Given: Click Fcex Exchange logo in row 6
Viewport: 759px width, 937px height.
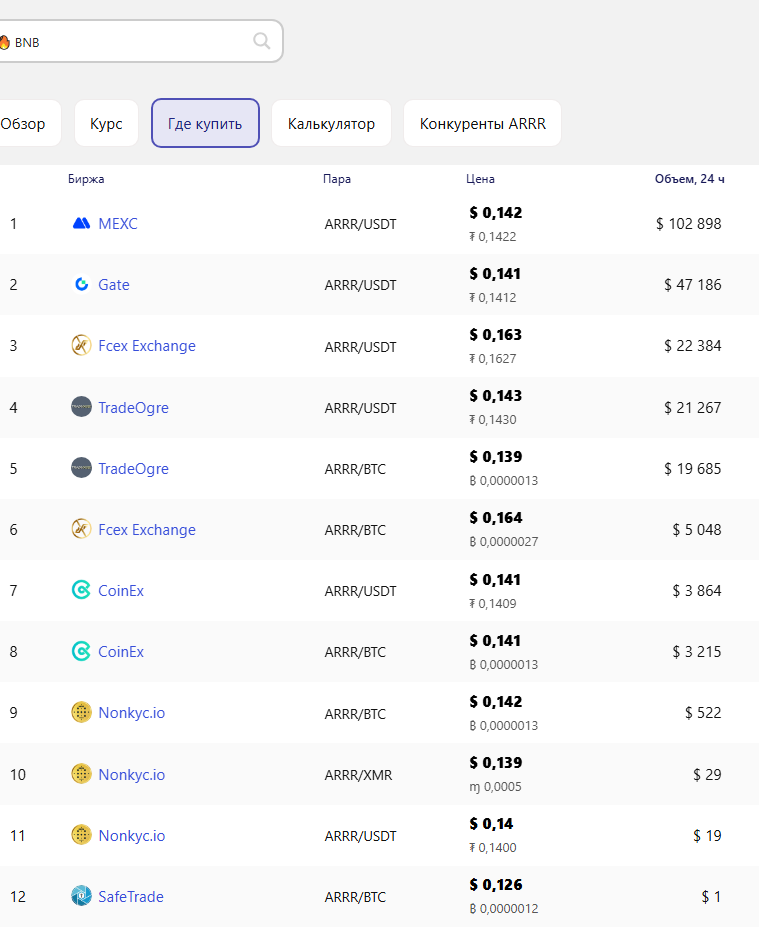Looking at the screenshot, I should (81, 529).
